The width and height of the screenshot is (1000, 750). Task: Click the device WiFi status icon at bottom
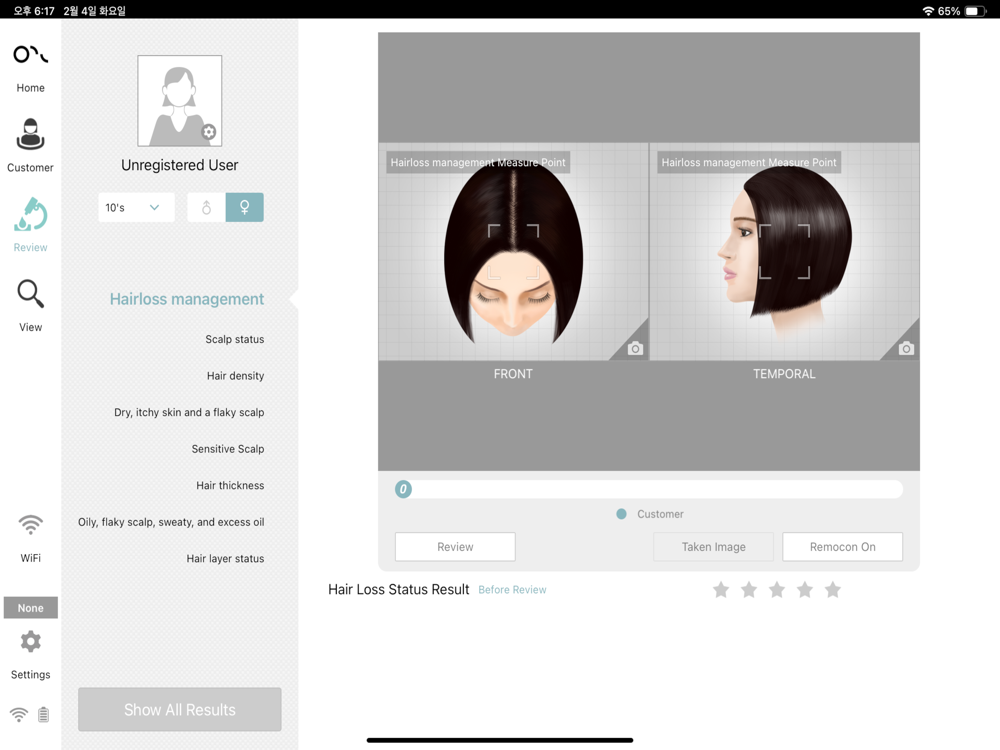click(x=19, y=714)
